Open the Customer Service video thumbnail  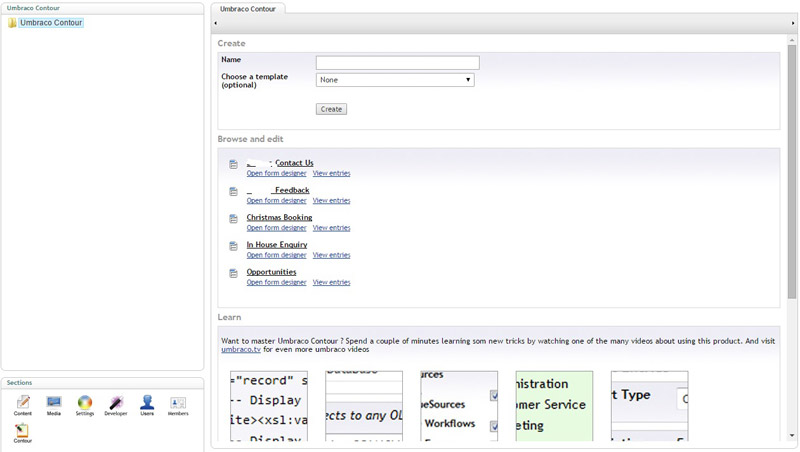[x=554, y=406]
